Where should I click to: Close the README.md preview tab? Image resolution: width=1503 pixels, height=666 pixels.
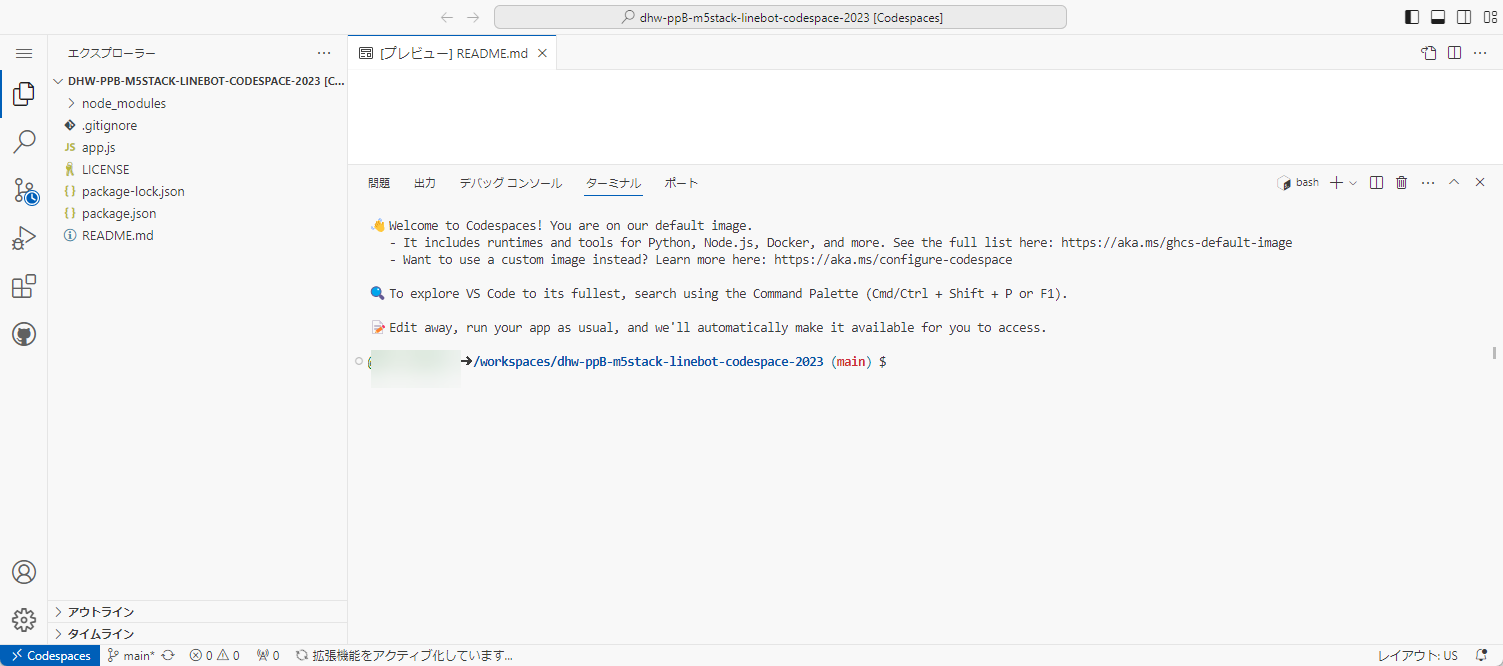click(542, 53)
